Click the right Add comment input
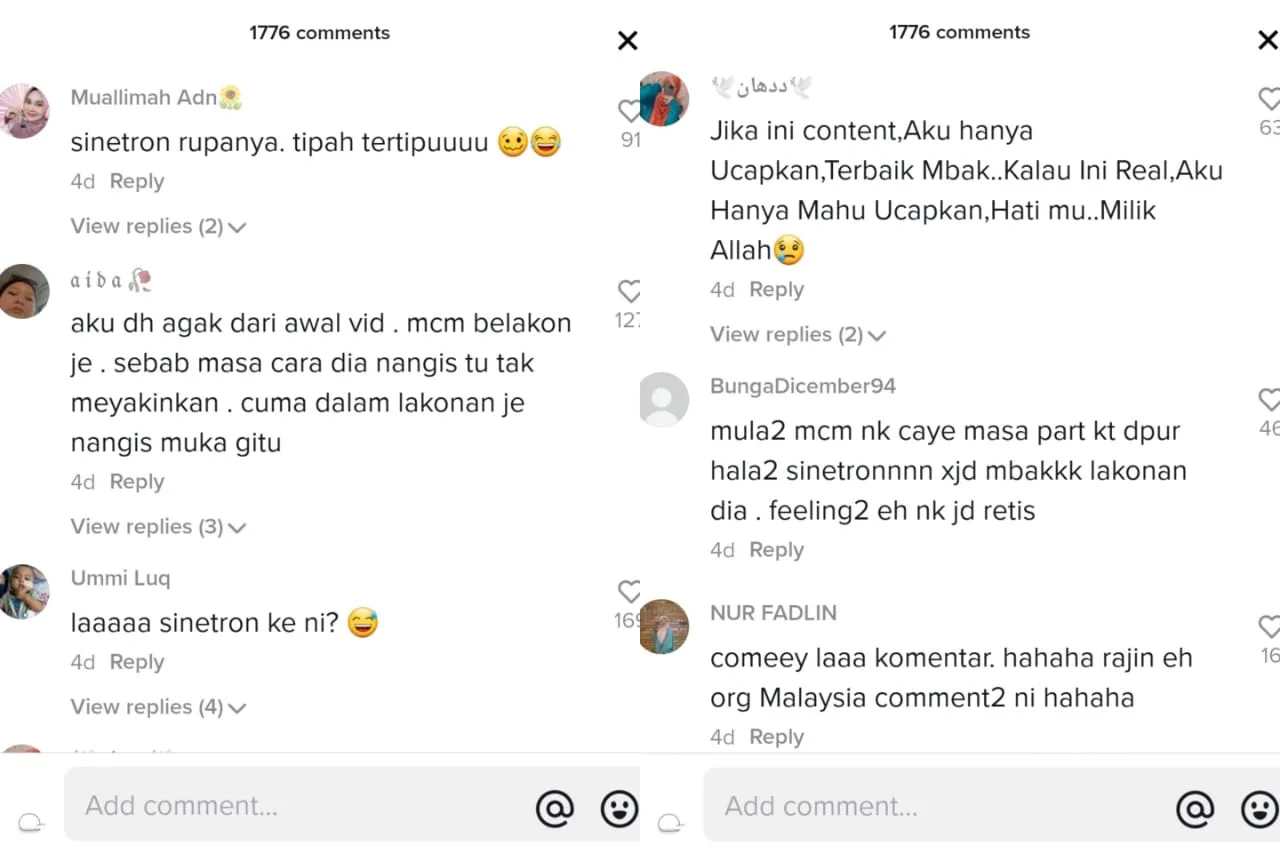 (930, 806)
